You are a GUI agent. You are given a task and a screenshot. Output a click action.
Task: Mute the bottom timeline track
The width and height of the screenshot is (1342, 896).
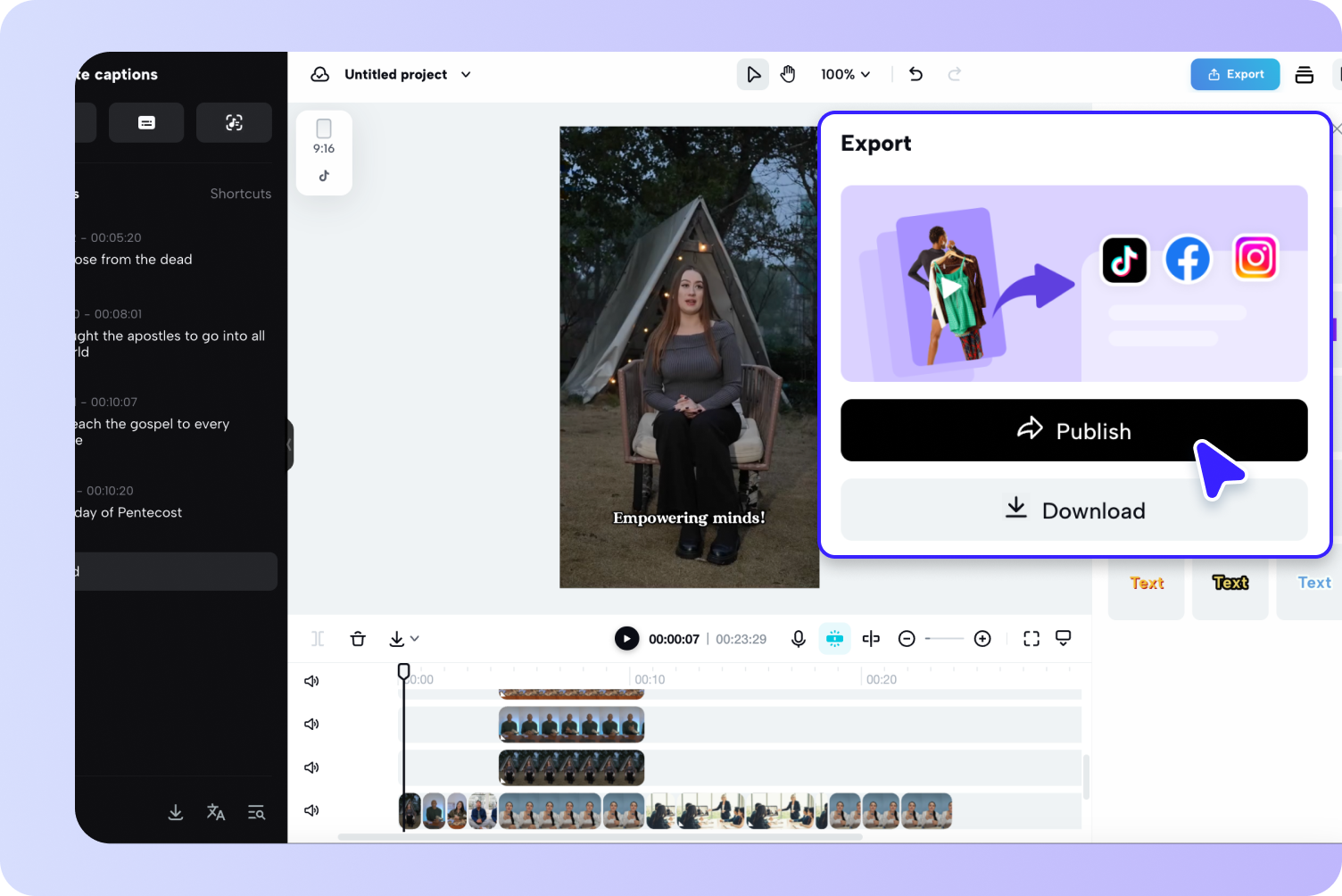pos(311,810)
